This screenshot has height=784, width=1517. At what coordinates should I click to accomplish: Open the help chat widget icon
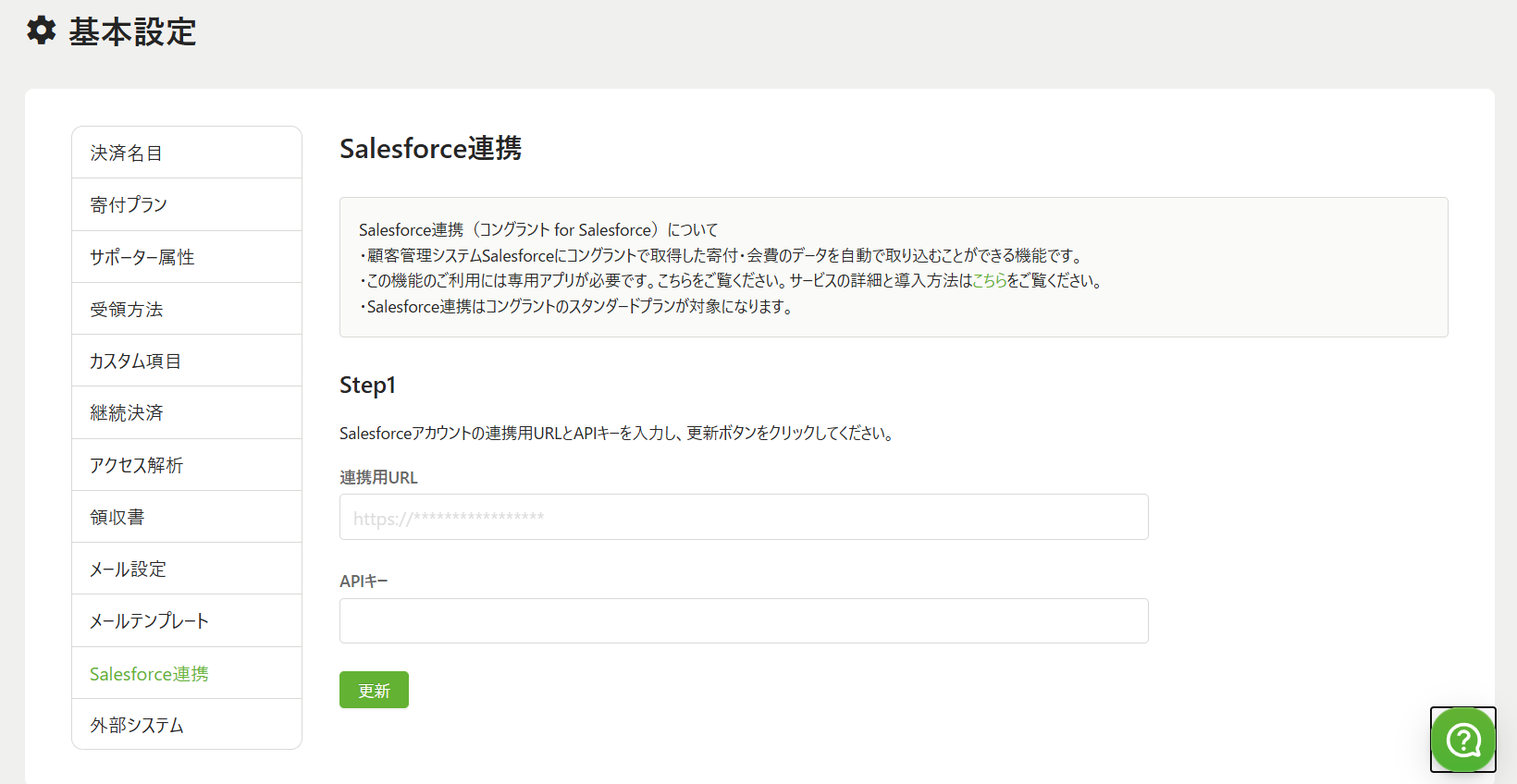tap(1463, 740)
